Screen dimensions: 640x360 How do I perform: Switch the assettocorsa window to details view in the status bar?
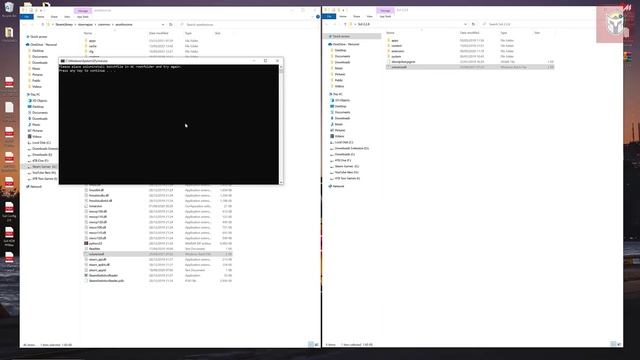(311, 345)
